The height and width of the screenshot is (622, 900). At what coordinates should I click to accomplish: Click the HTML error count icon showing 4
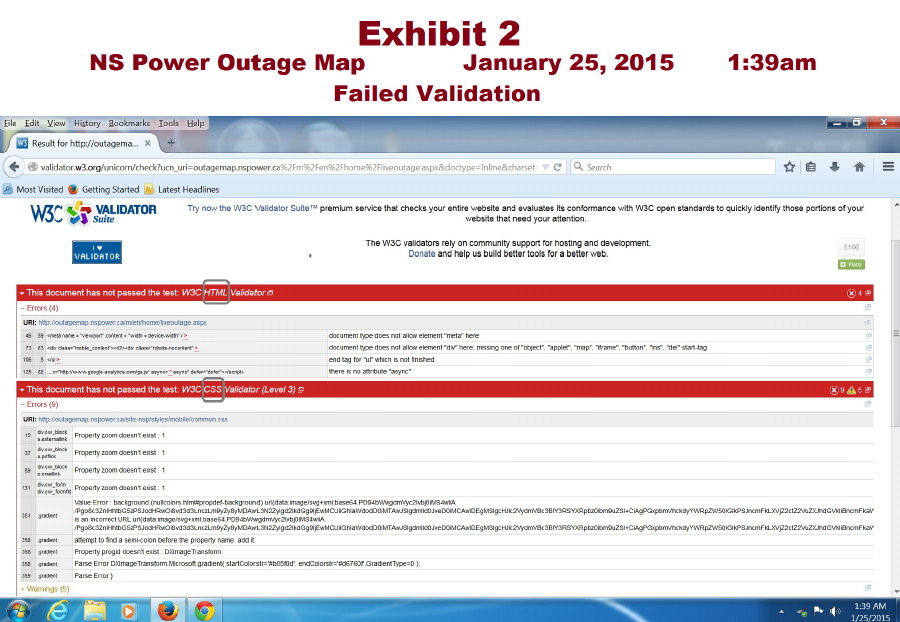pyautogui.click(x=852, y=293)
